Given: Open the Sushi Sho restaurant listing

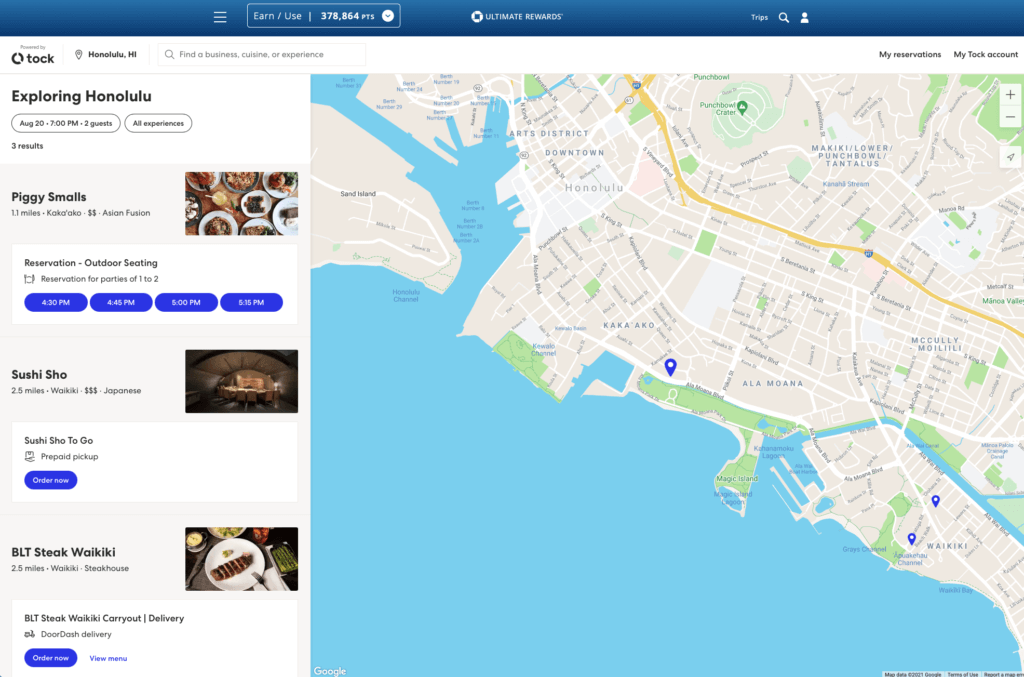Looking at the screenshot, I should 39,375.
